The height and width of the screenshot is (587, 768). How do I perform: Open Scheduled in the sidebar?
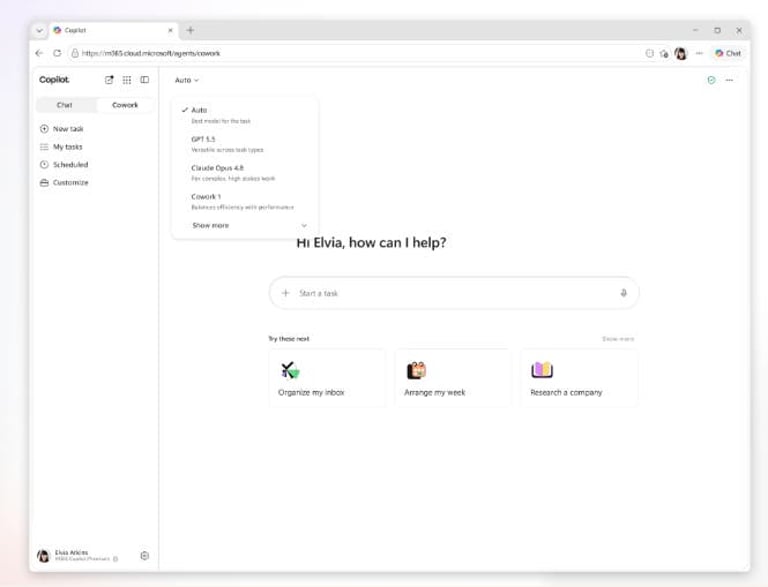tap(71, 165)
